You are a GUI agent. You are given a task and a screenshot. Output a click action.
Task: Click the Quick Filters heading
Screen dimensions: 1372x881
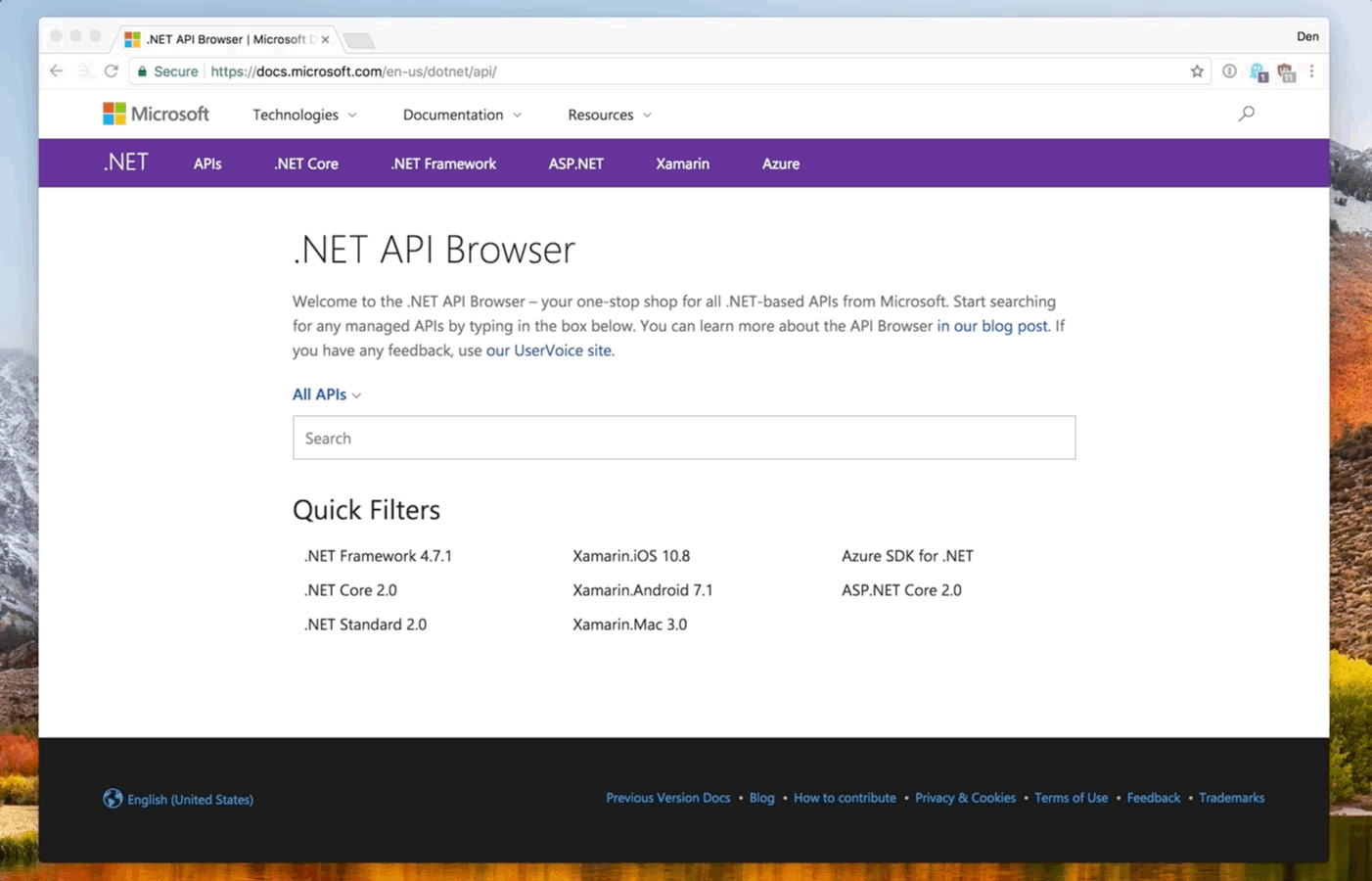366,510
